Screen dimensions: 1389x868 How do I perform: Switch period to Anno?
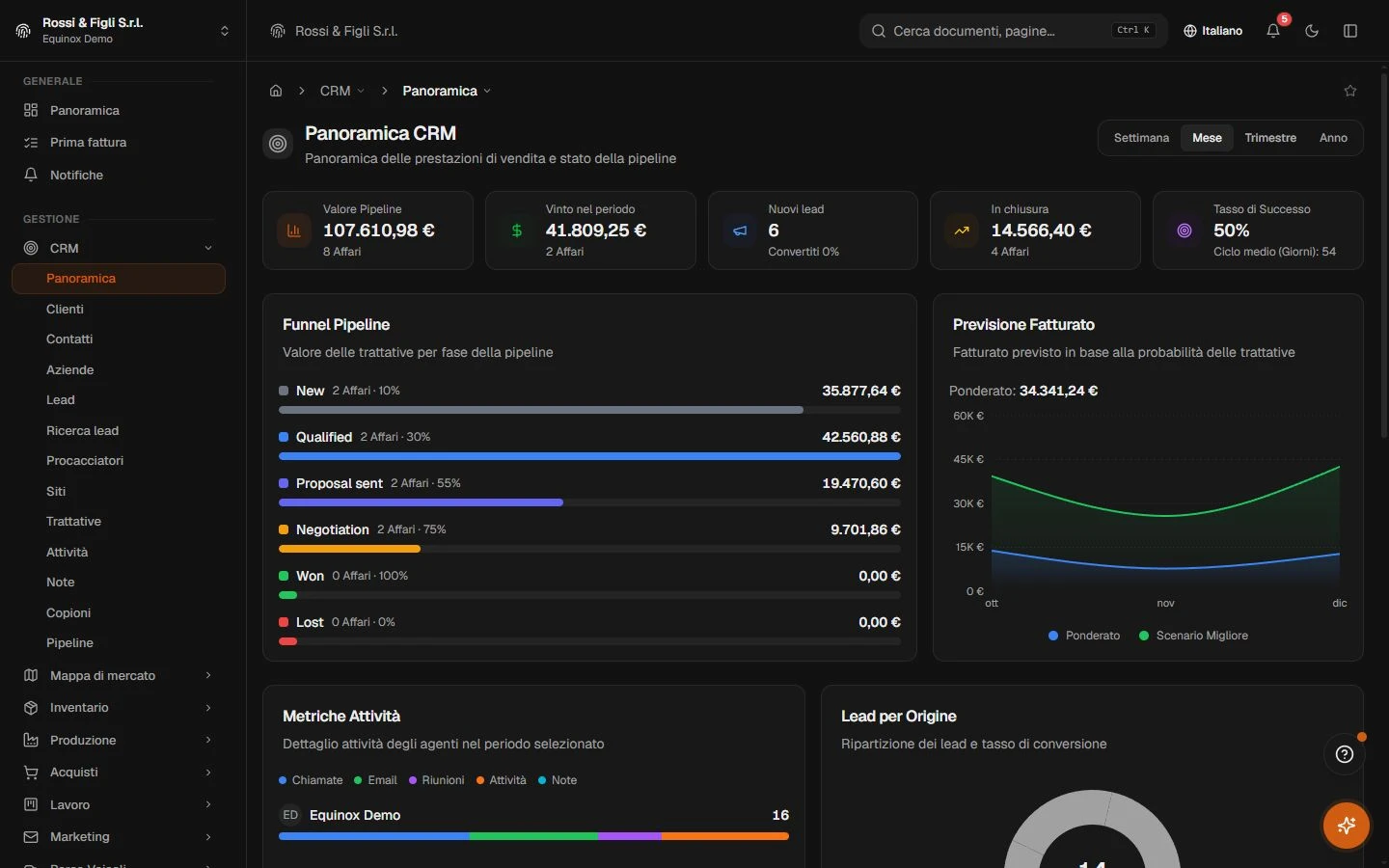click(1333, 138)
